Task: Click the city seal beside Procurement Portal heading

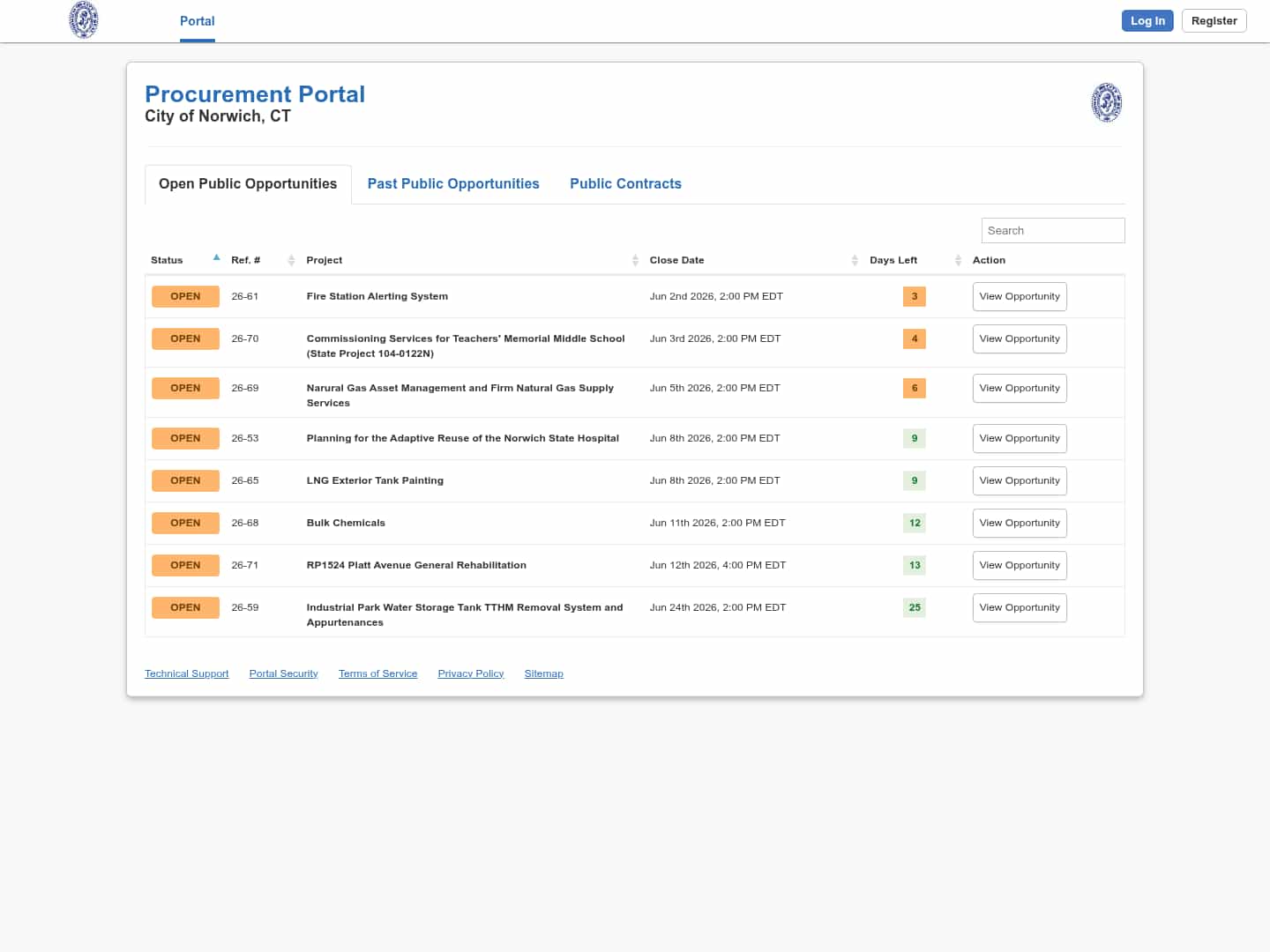Action: (x=1107, y=102)
